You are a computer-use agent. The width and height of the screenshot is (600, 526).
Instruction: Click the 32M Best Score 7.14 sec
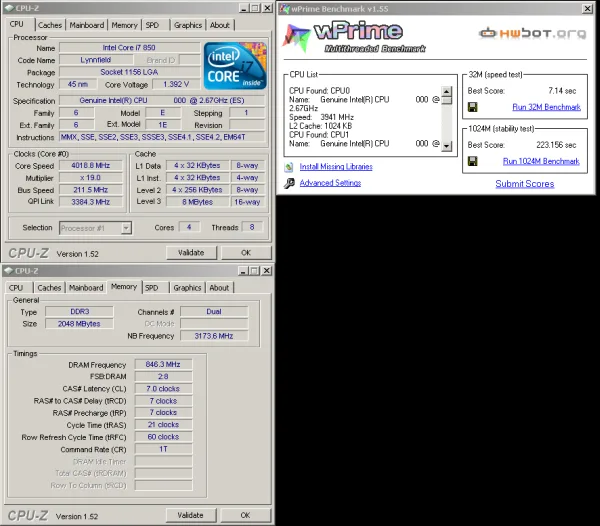[x=562, y=91]
